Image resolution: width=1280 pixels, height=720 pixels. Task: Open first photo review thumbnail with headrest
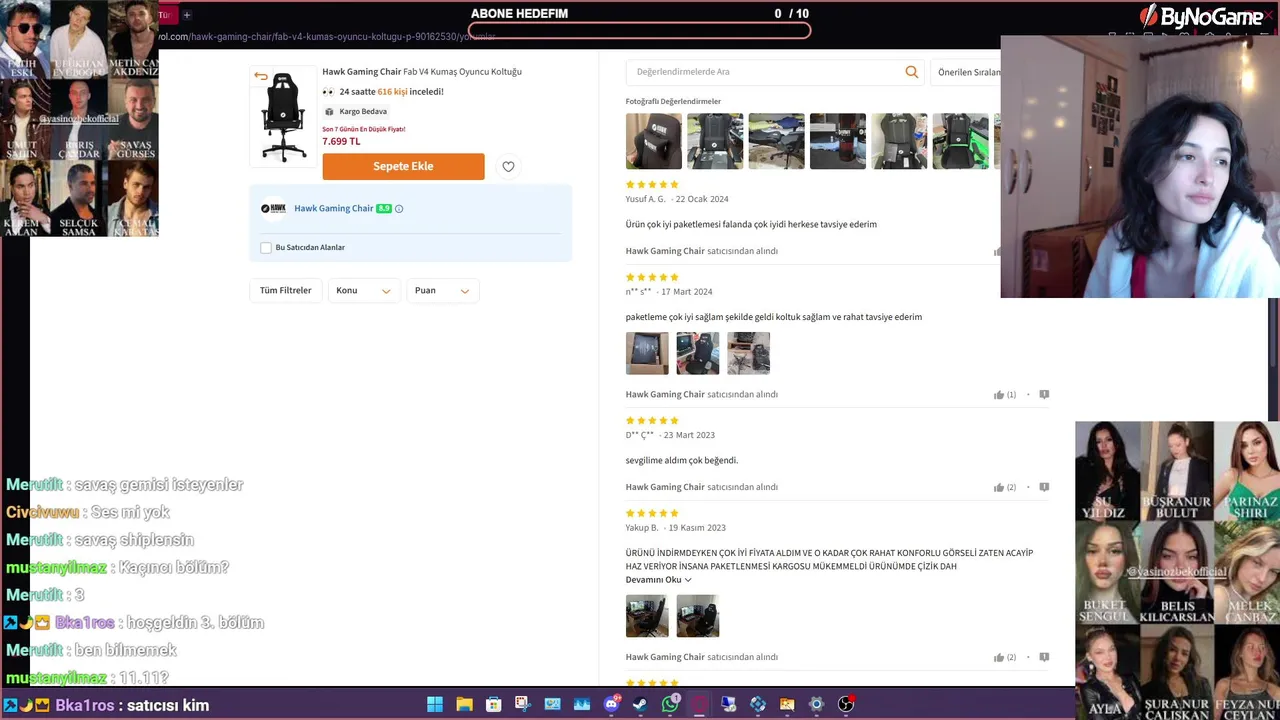654,141
